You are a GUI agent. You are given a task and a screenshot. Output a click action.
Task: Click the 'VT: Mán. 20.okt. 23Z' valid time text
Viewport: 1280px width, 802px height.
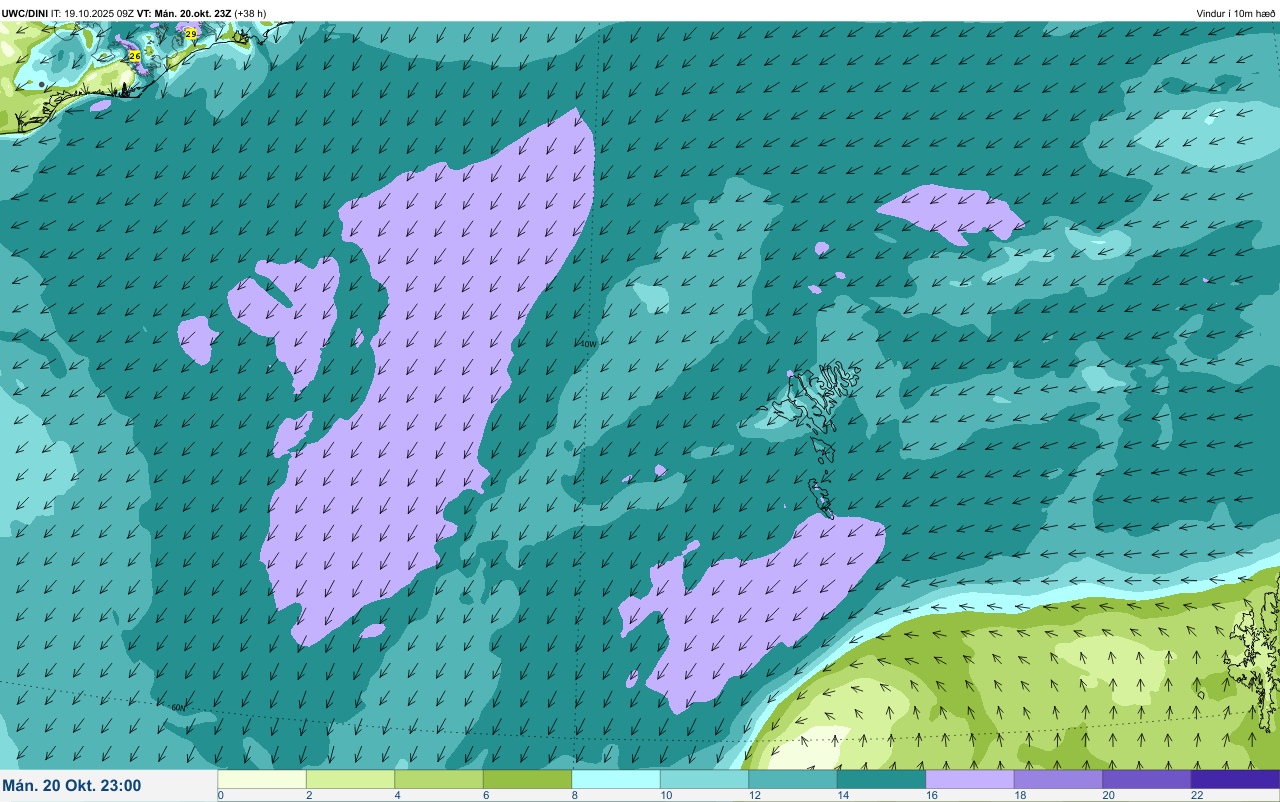tap(184, 13)
